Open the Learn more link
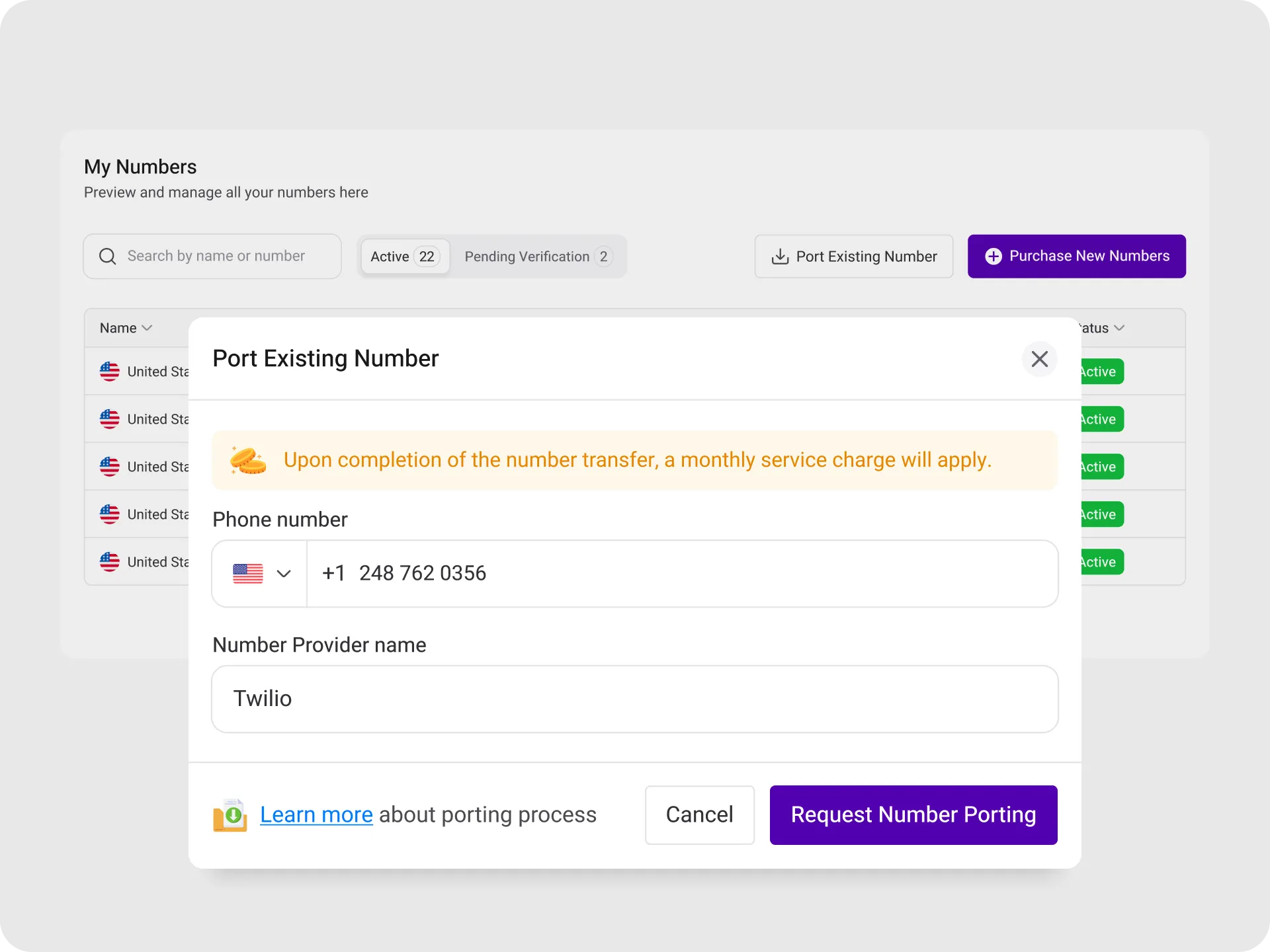 [316, 814]
